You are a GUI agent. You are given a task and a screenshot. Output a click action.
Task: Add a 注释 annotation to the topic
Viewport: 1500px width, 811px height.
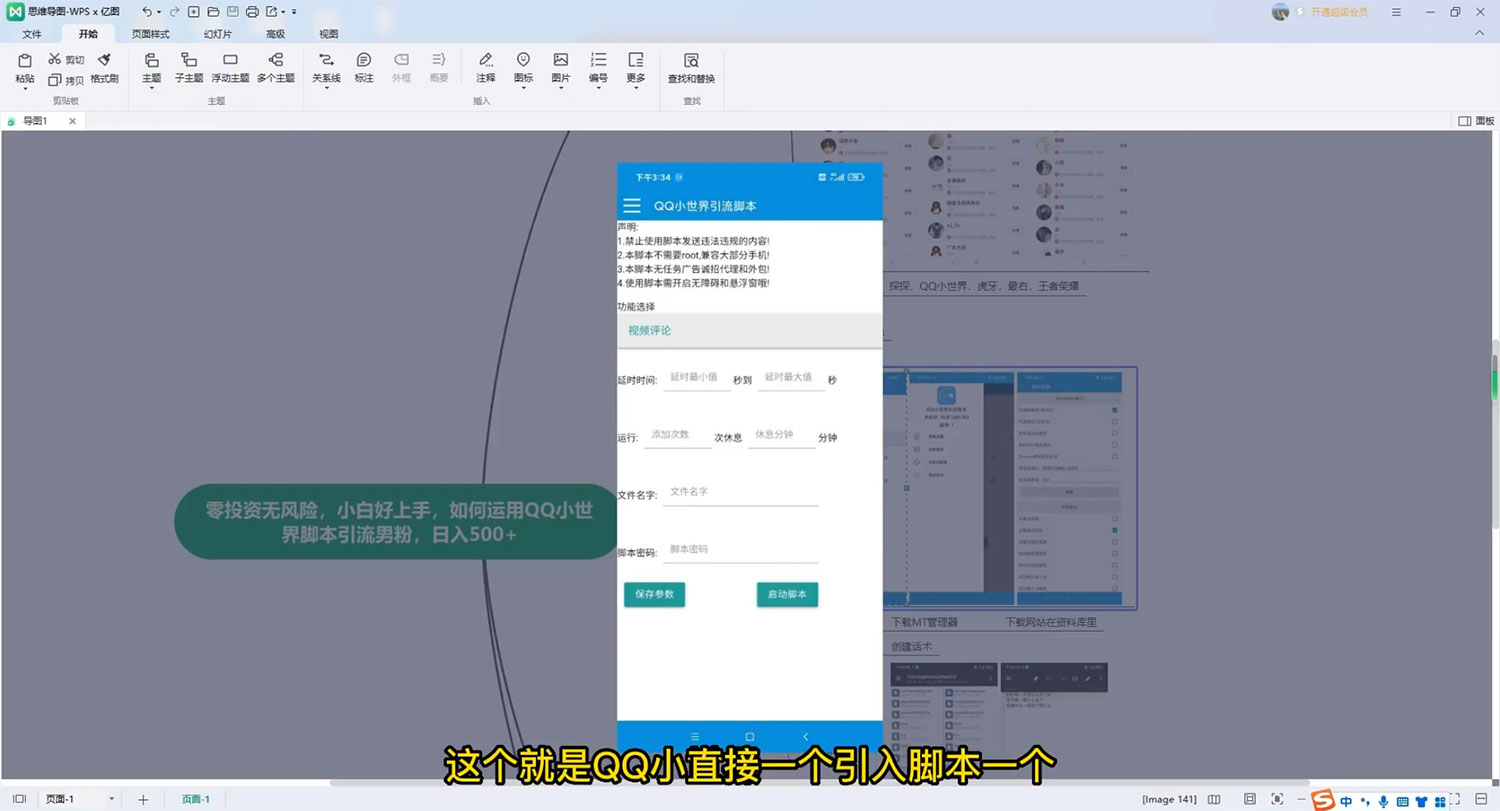[485, 68]
